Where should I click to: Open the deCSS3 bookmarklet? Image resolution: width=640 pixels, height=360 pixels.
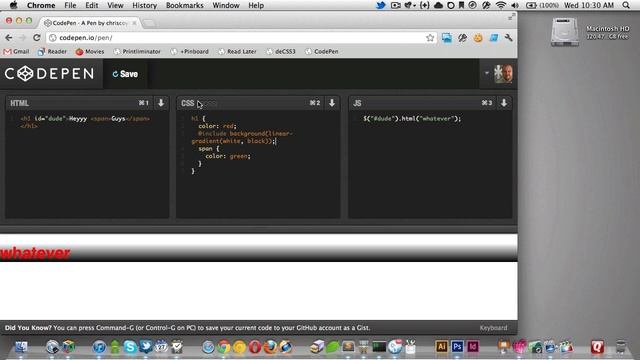click(281, 51)
